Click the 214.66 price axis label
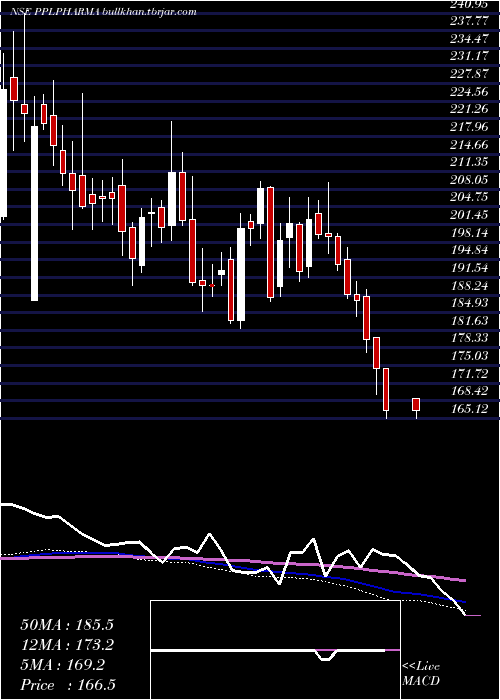 click(x=469, y=145)
